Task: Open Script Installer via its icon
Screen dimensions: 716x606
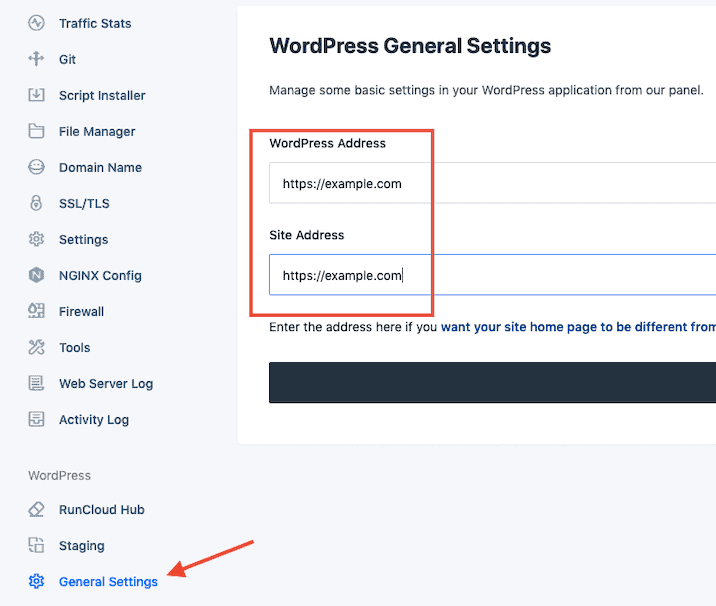Action: (x=37, y=95)
